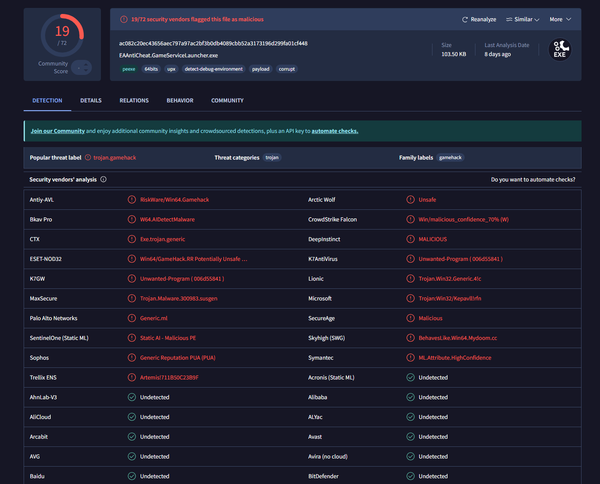Click the 19/72 detection score circle
600x484 pixels.
tap(61, 35)
